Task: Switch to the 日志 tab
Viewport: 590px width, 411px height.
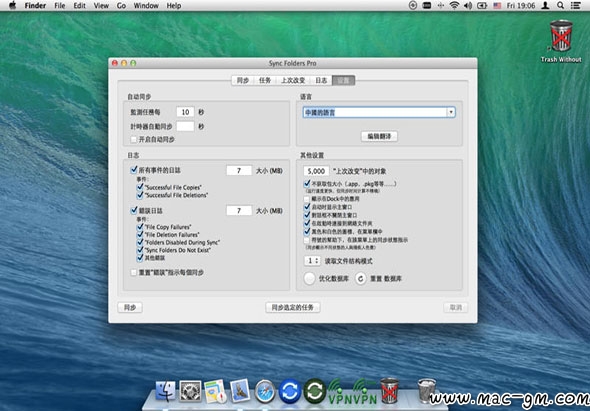Action: (x=321, y=80)
